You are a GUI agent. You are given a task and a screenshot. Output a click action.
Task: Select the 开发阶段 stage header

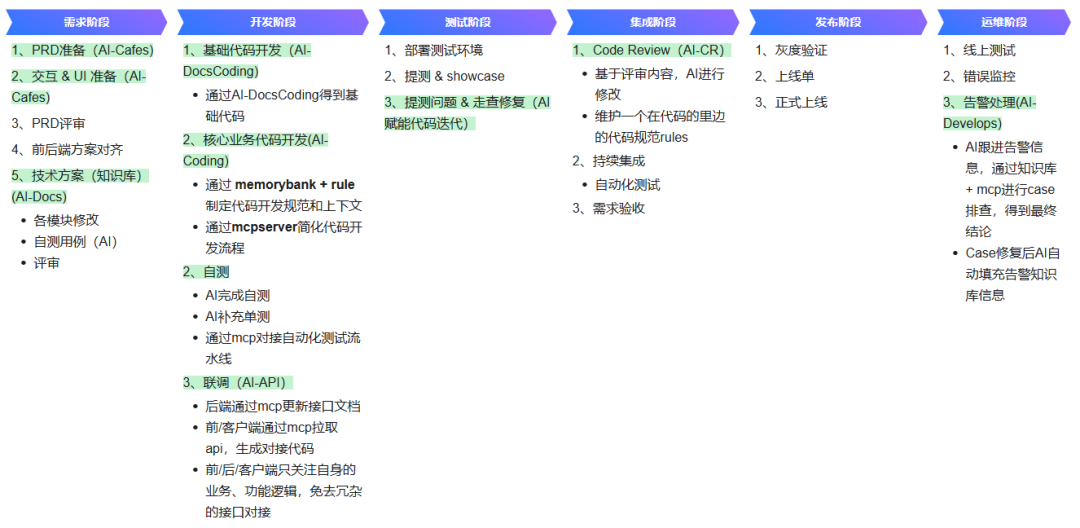tap(272, 22)
